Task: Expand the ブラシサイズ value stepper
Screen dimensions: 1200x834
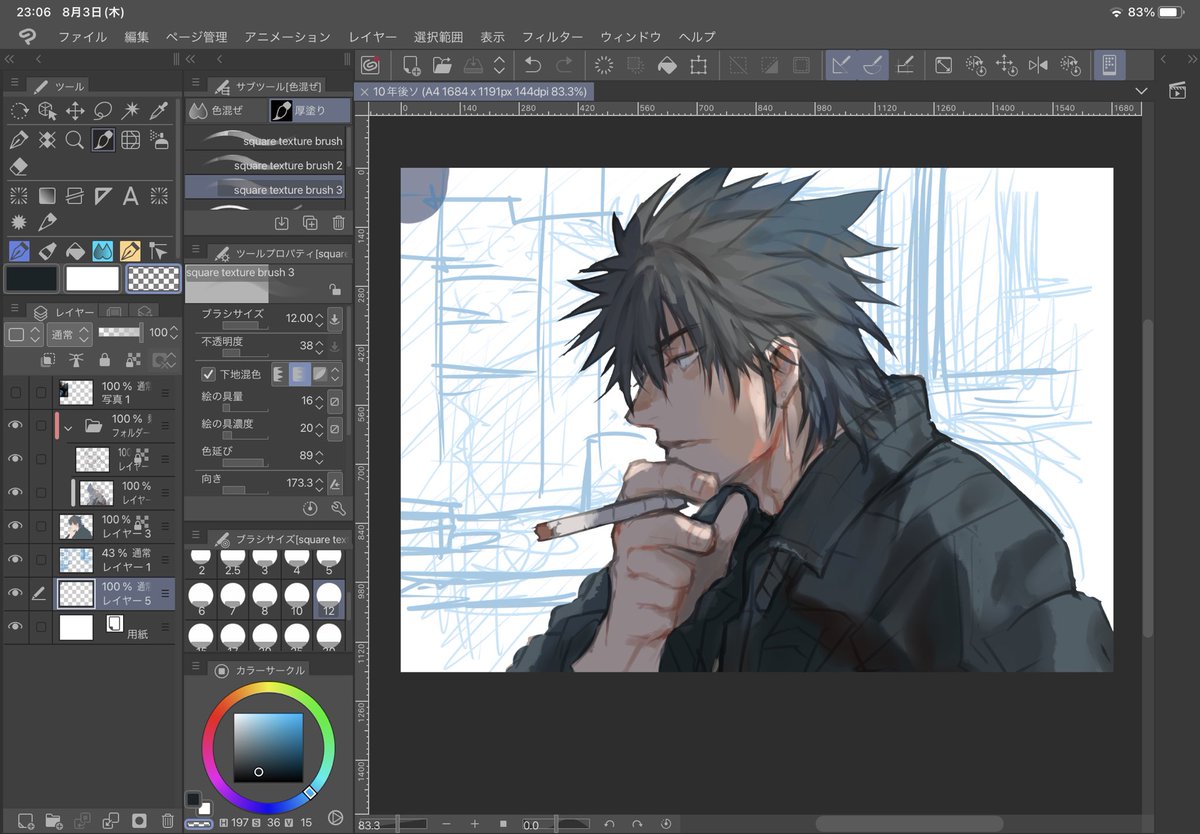Action: [319, 318]
